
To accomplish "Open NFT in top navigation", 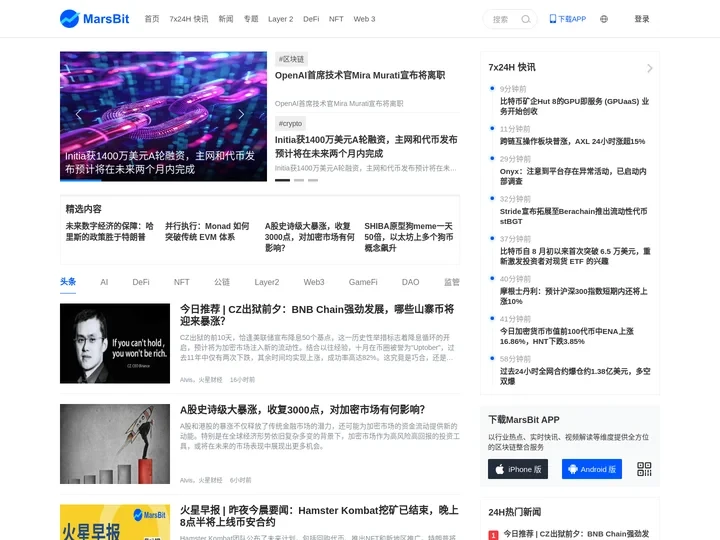I will (336, 19).
